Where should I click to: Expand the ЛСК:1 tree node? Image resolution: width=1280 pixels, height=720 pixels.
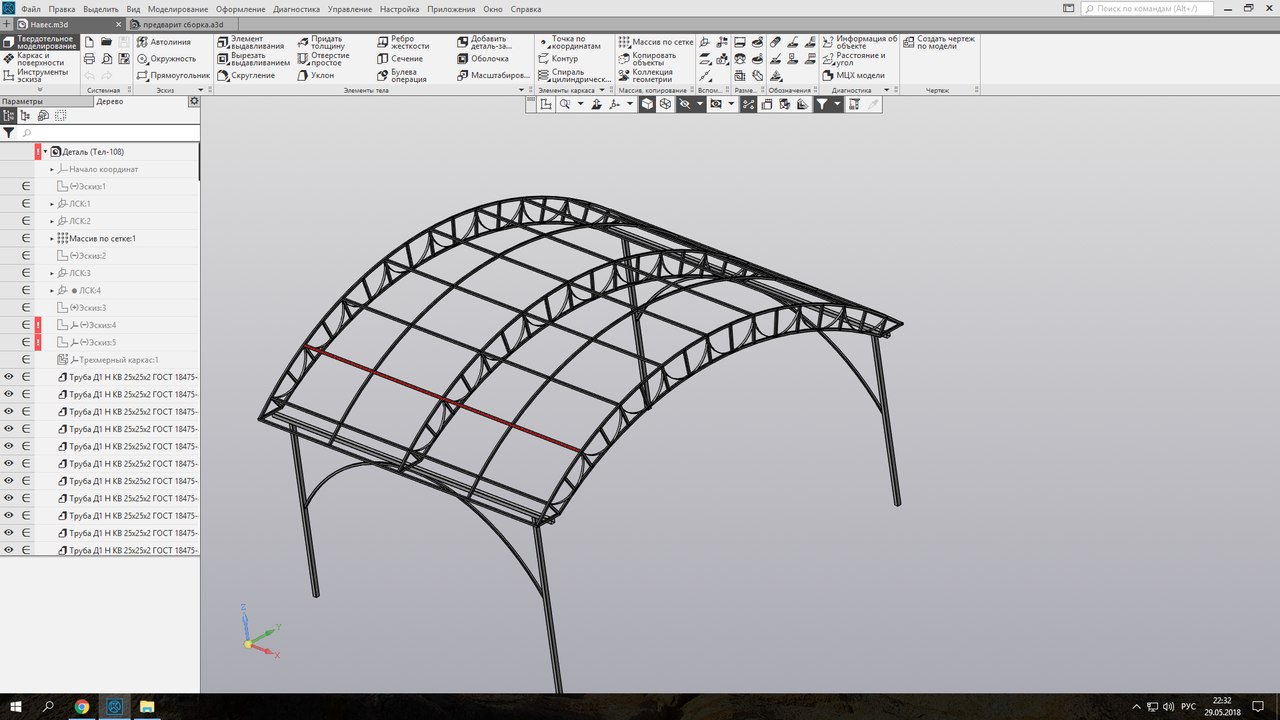click(52, 203)
